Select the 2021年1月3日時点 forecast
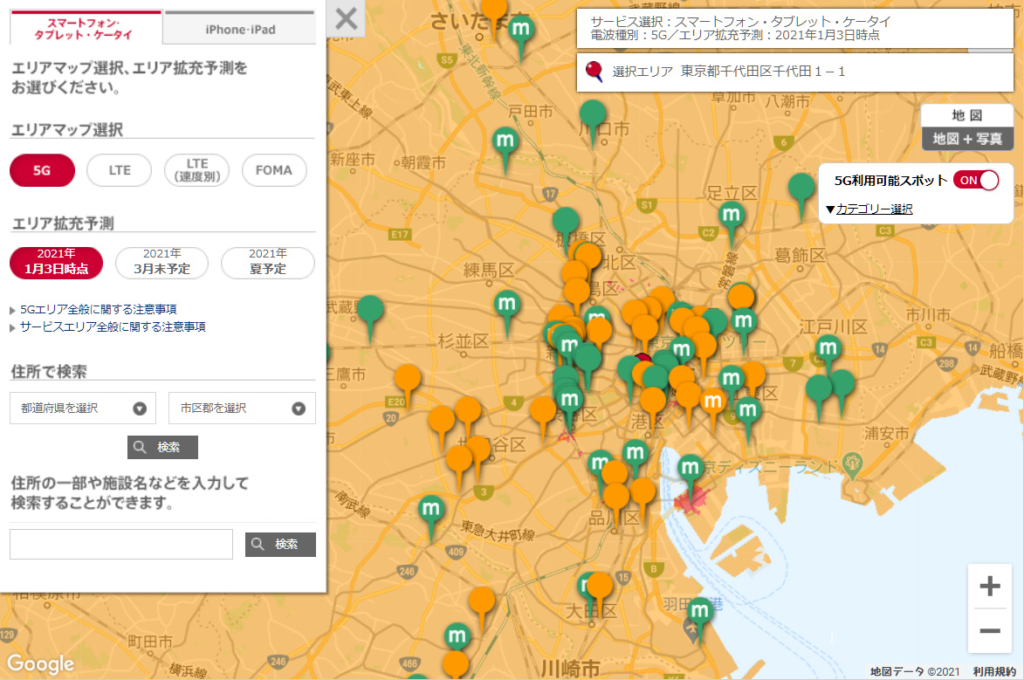 [x=56, y=263]
